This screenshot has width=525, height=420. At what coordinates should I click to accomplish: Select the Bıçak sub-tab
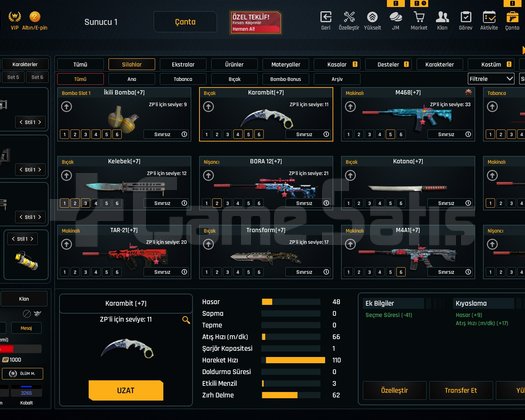pyautogui.click(x=234, y=79)
